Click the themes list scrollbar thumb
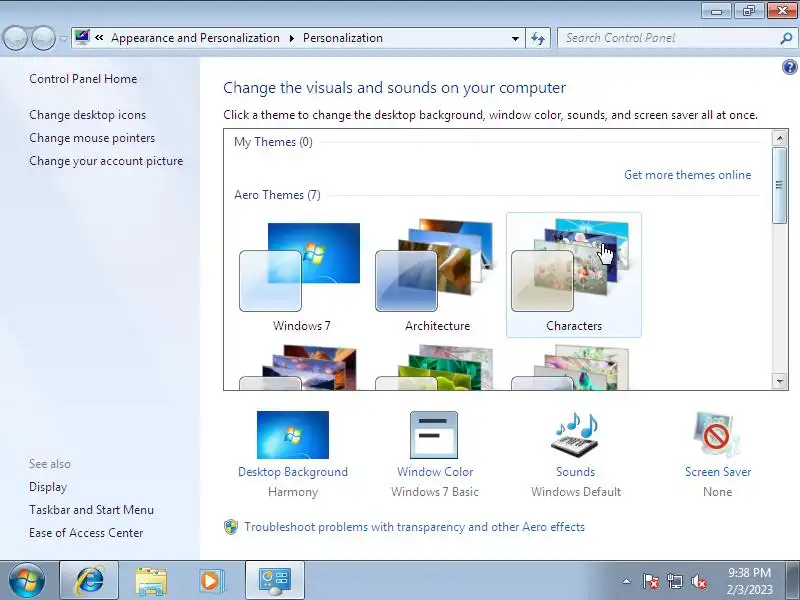This screenshot has width=800, height=600. (x=779, y=185)
